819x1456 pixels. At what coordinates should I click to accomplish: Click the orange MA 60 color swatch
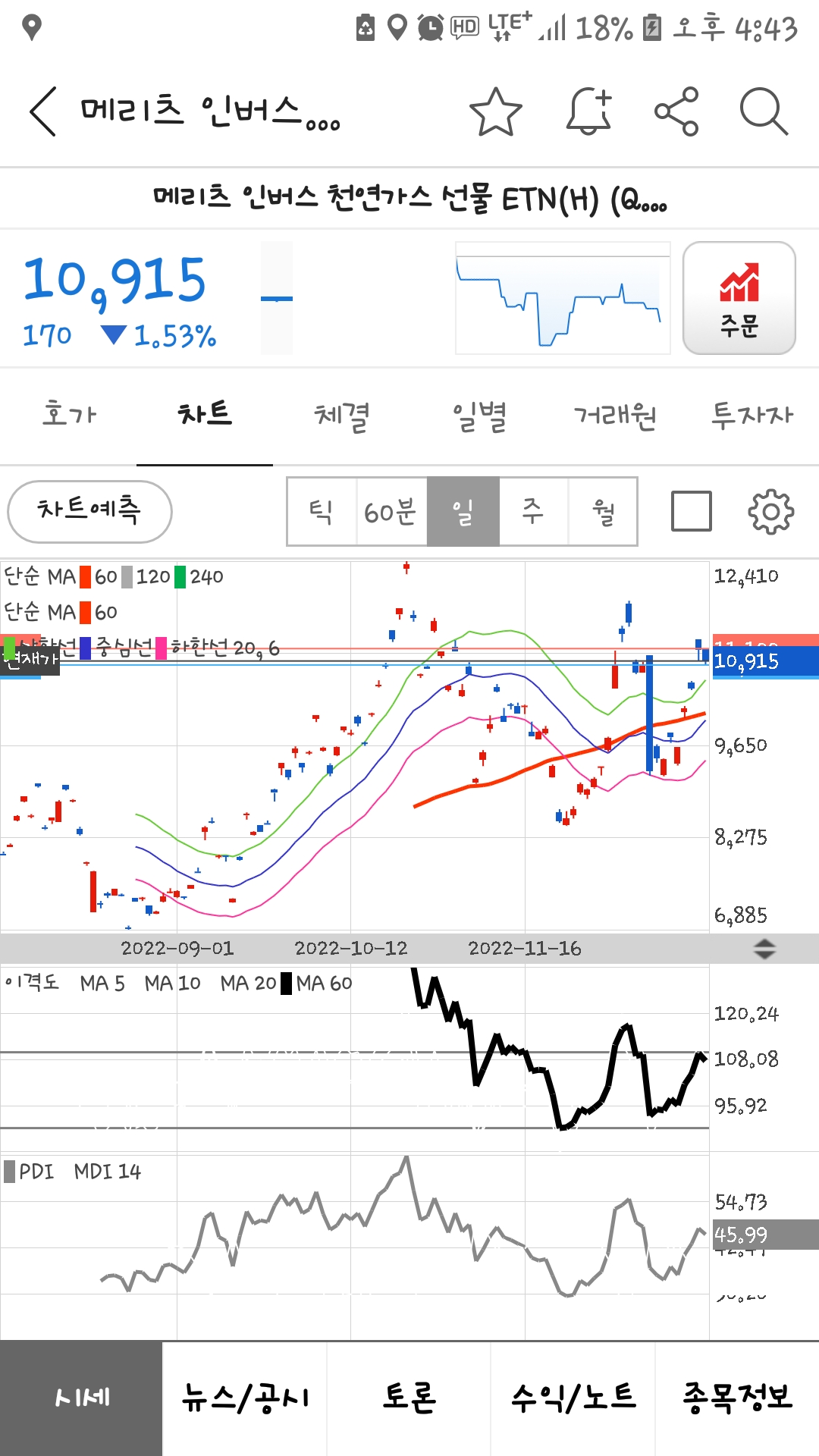click(86, 577)
